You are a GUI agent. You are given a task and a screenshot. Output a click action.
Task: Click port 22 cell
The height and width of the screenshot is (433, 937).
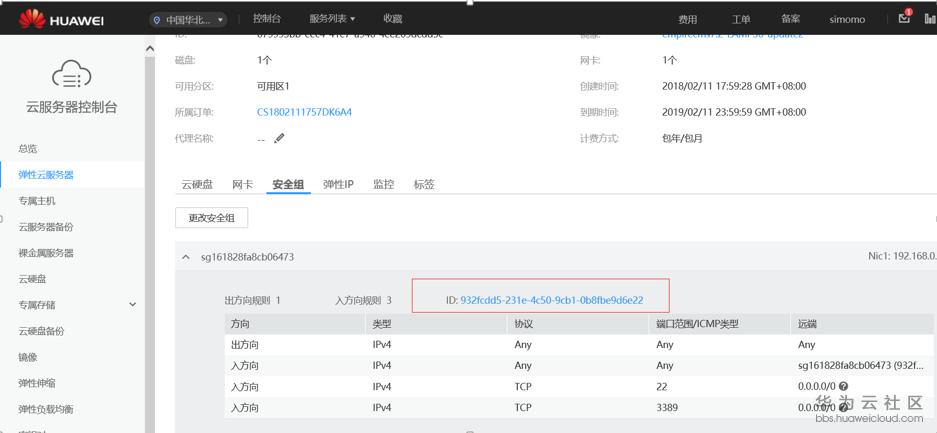coord(662,386)
